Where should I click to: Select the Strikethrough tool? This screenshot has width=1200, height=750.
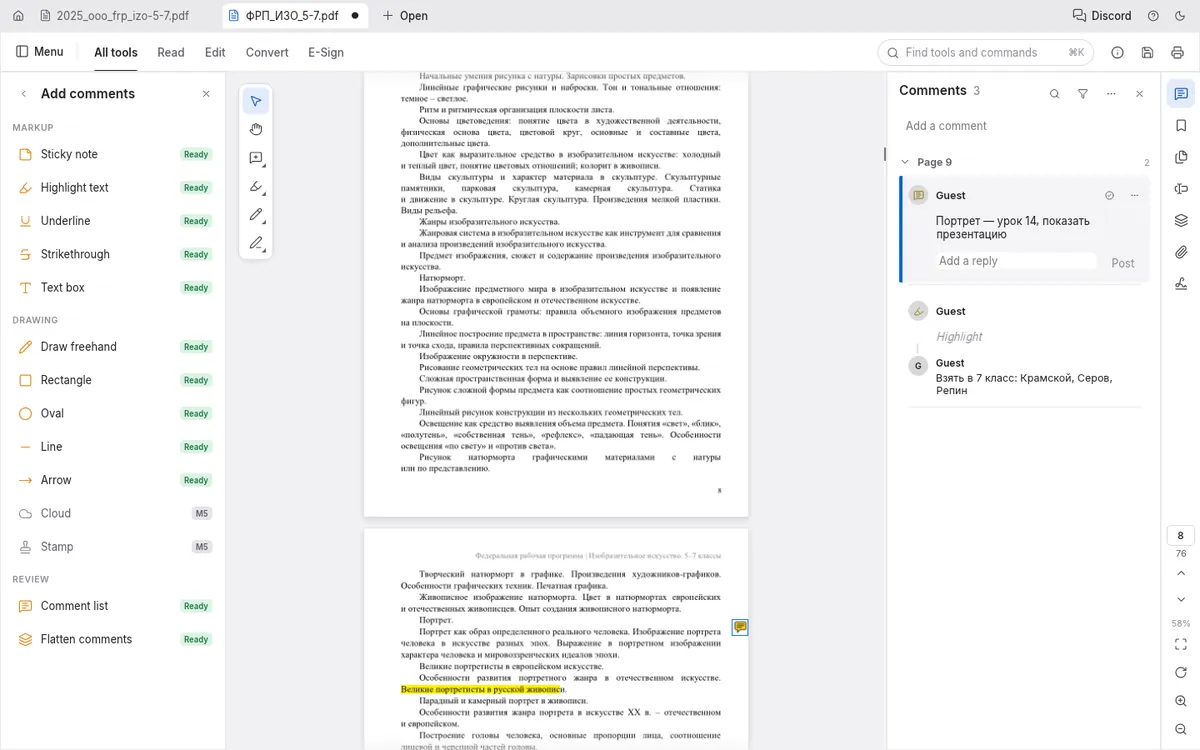114,254
